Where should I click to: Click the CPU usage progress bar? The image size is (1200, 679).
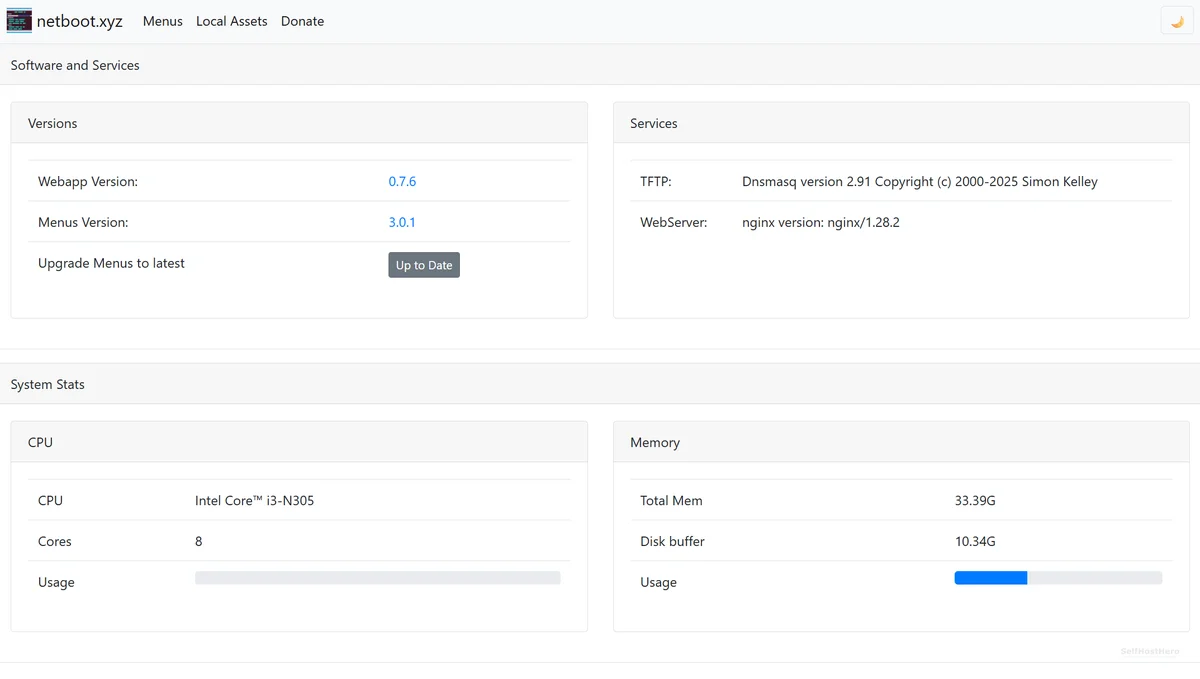[377, 578]
